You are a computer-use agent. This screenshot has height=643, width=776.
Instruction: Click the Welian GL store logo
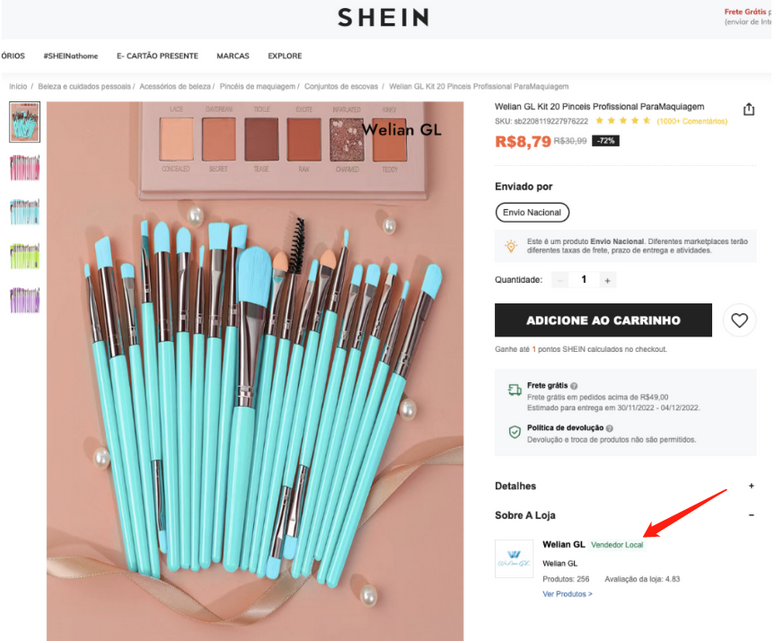pos(514,559)
